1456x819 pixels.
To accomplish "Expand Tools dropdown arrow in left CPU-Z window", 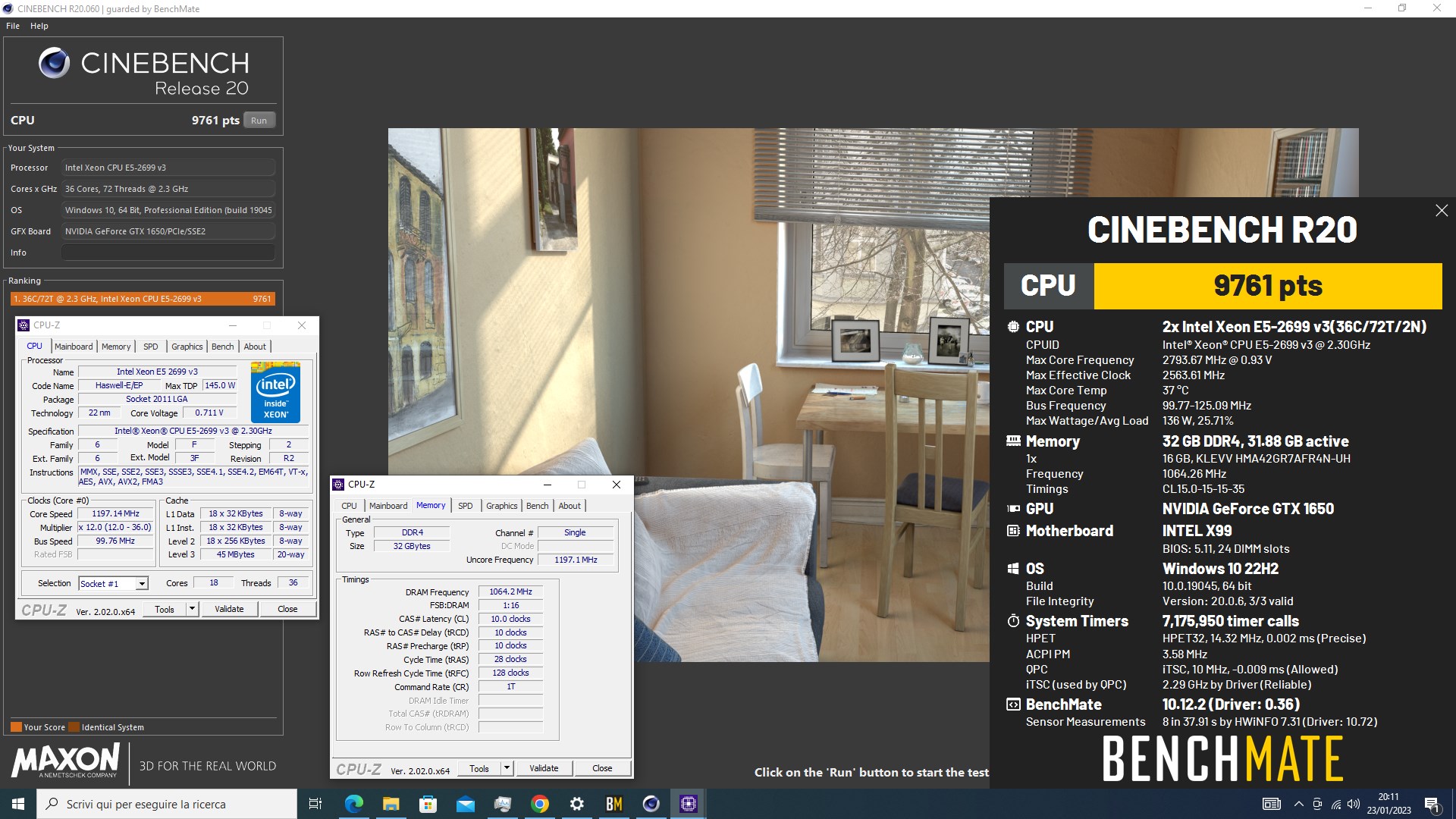I will point(192,609).
